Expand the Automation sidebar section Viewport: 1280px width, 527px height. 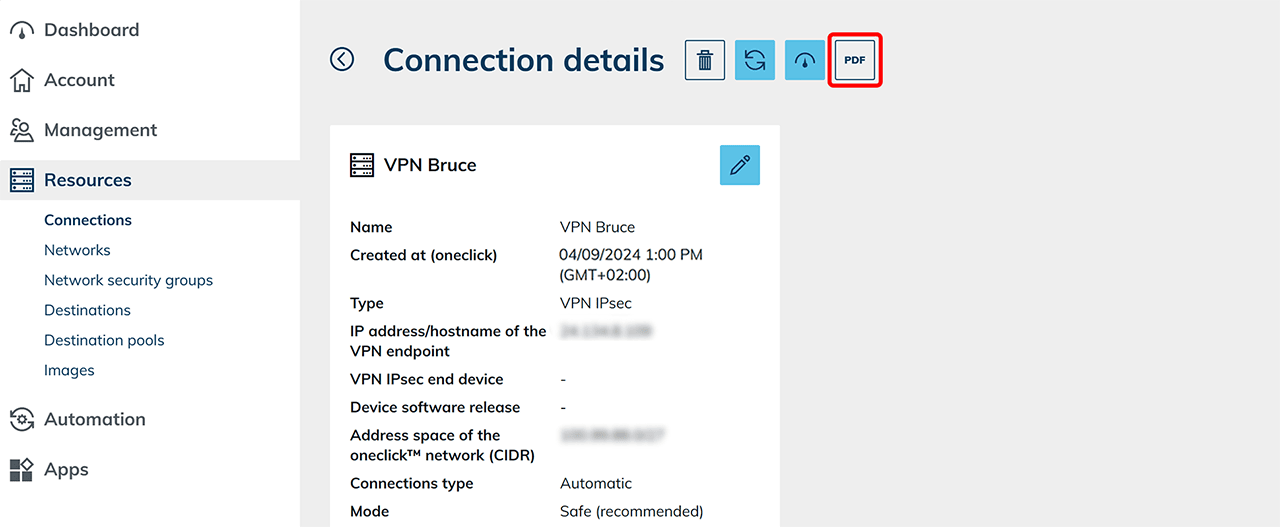(94, 419)
